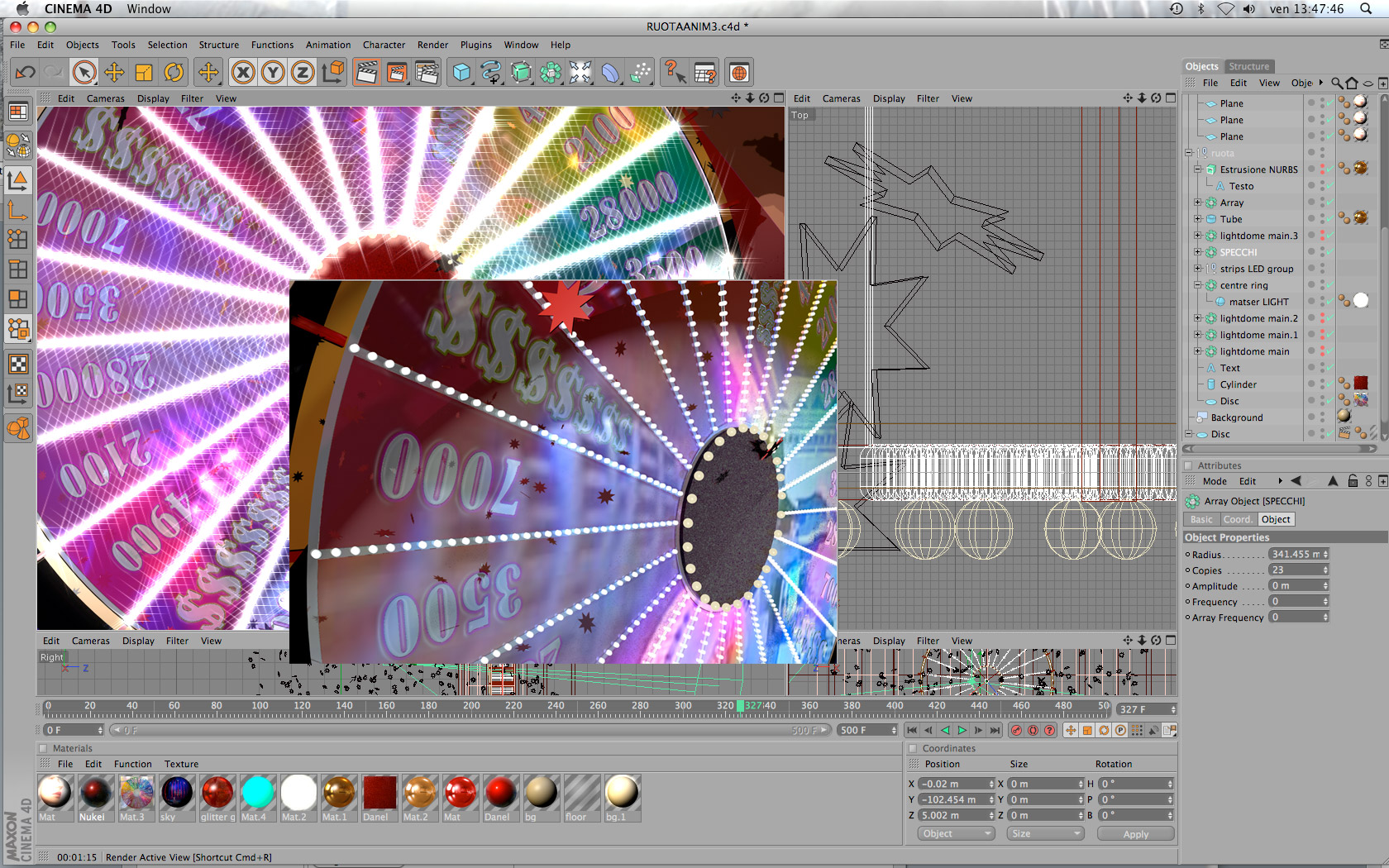Viewport: 1389px width, 868px height.
Task: Expand the SPECCHI array in tree
Action: coord(1198,252)
